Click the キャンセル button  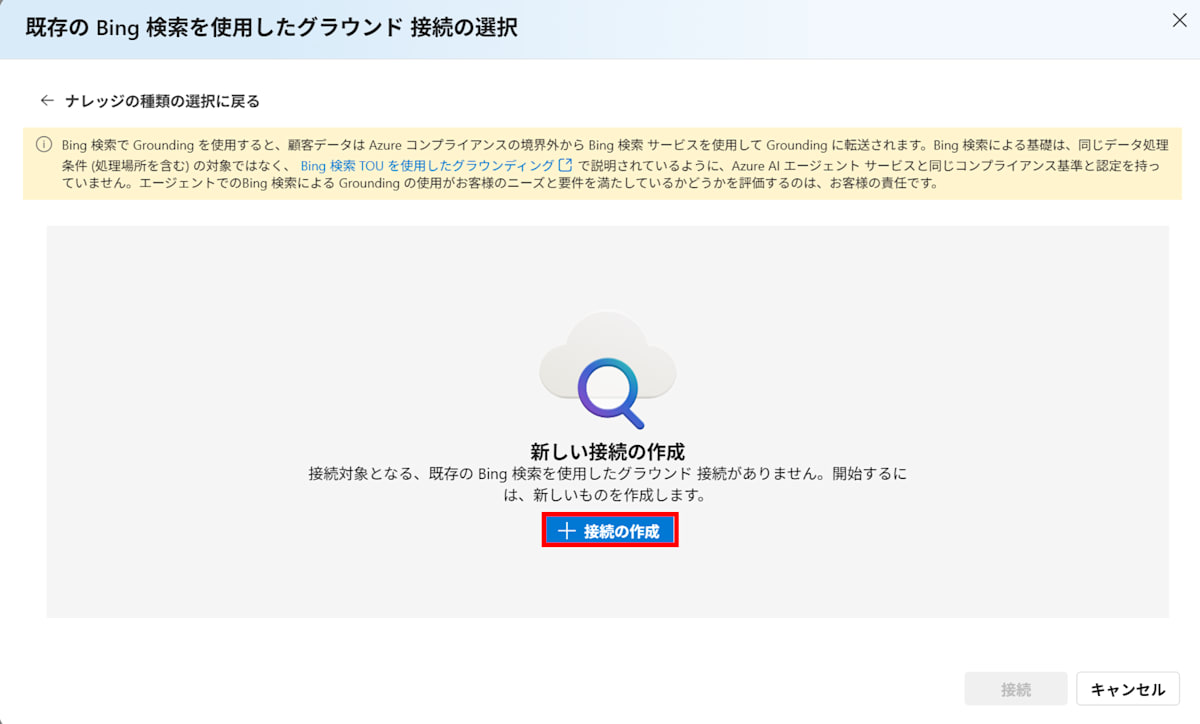coord(1128,689)
